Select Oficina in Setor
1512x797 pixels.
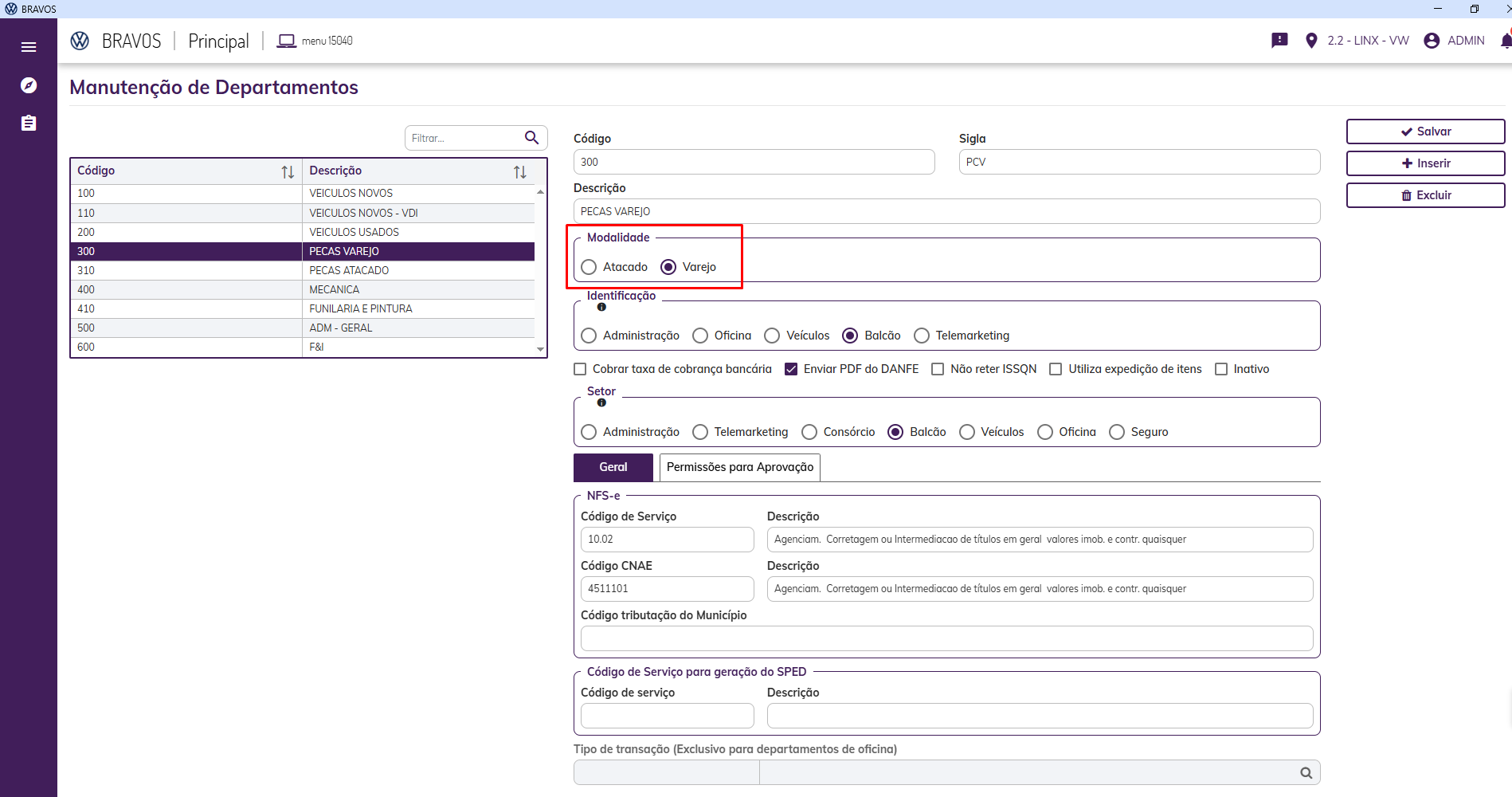click(x=1045, y=432)
